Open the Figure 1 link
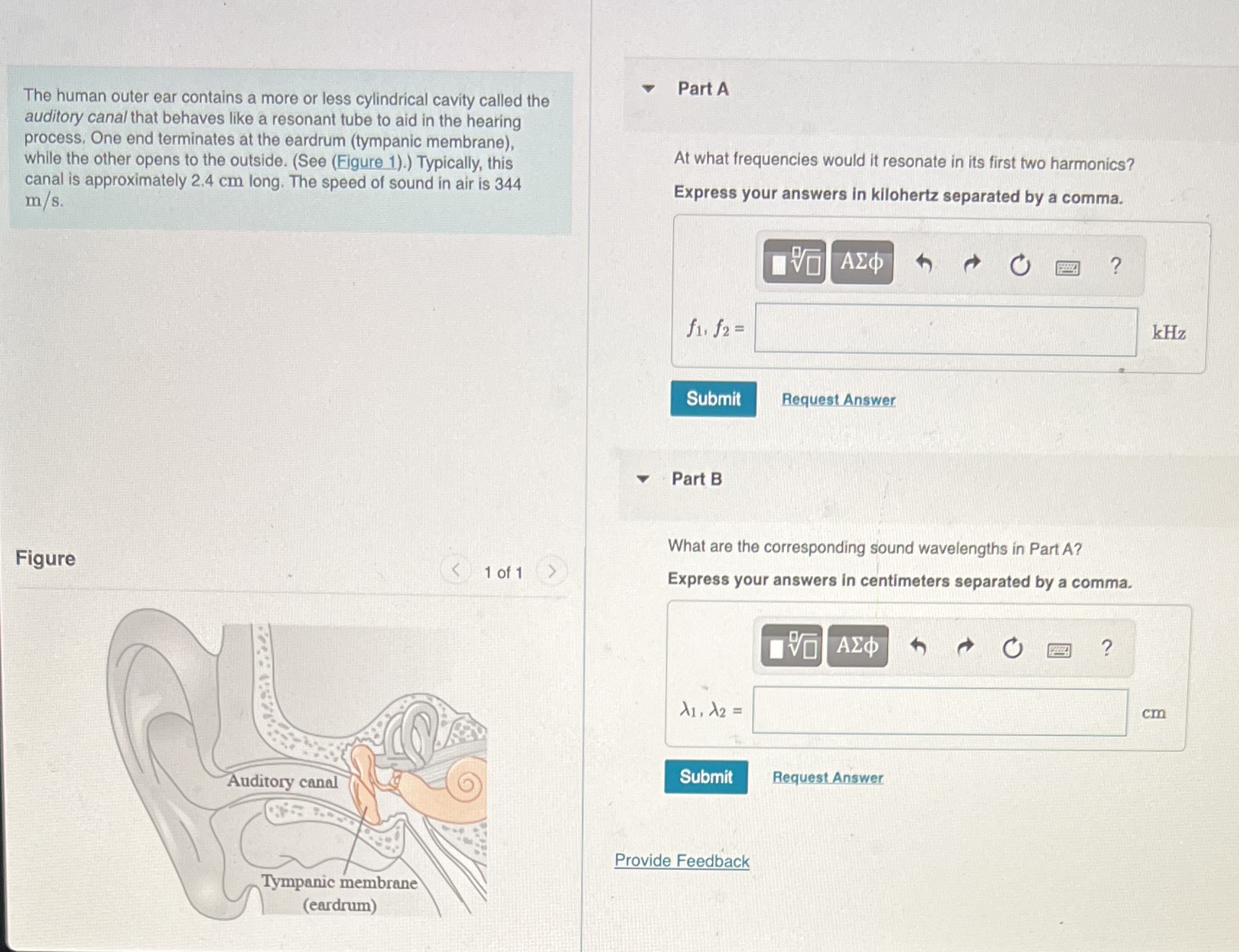This screenshot has height=952, width=1239. point(365,161)
